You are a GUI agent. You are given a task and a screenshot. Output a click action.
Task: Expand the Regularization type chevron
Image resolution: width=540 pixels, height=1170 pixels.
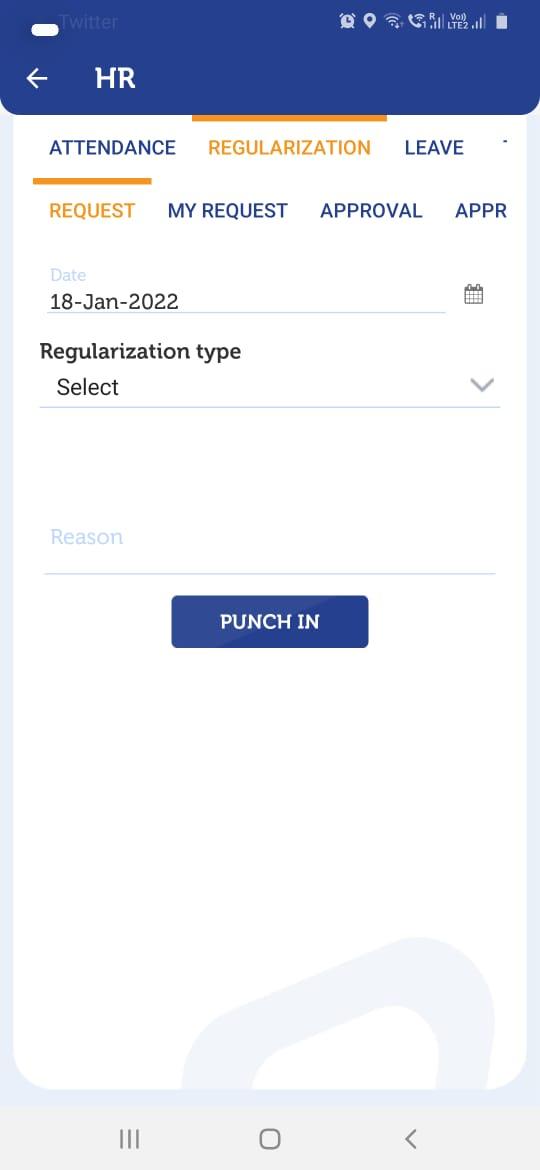coord(483,385)
